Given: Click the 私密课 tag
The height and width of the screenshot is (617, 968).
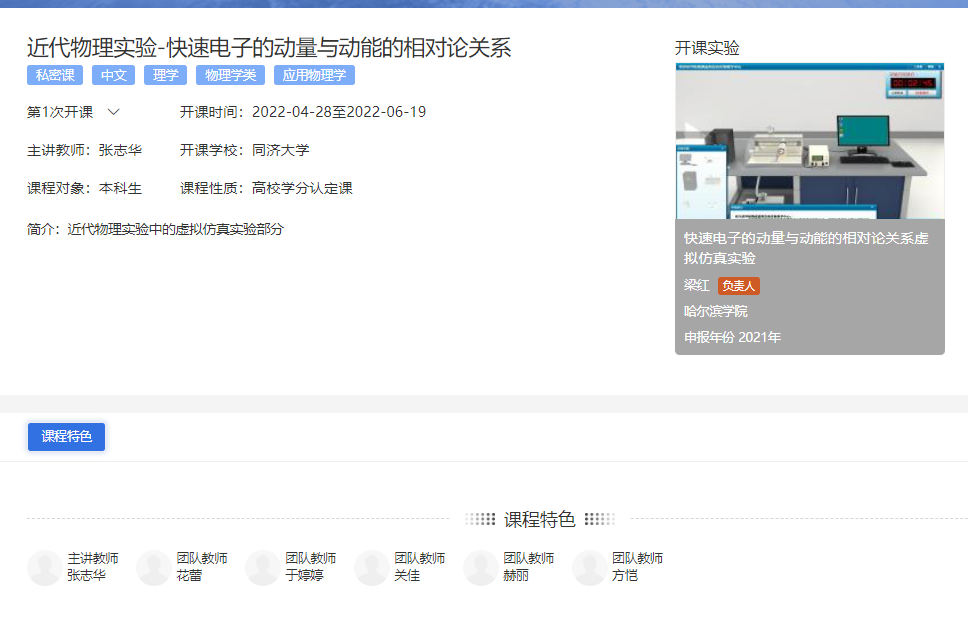Looking at the screenshot, I should [55, 75].
